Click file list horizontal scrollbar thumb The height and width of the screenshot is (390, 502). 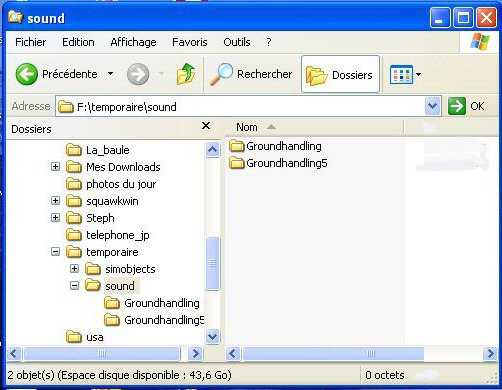(333, 354)
